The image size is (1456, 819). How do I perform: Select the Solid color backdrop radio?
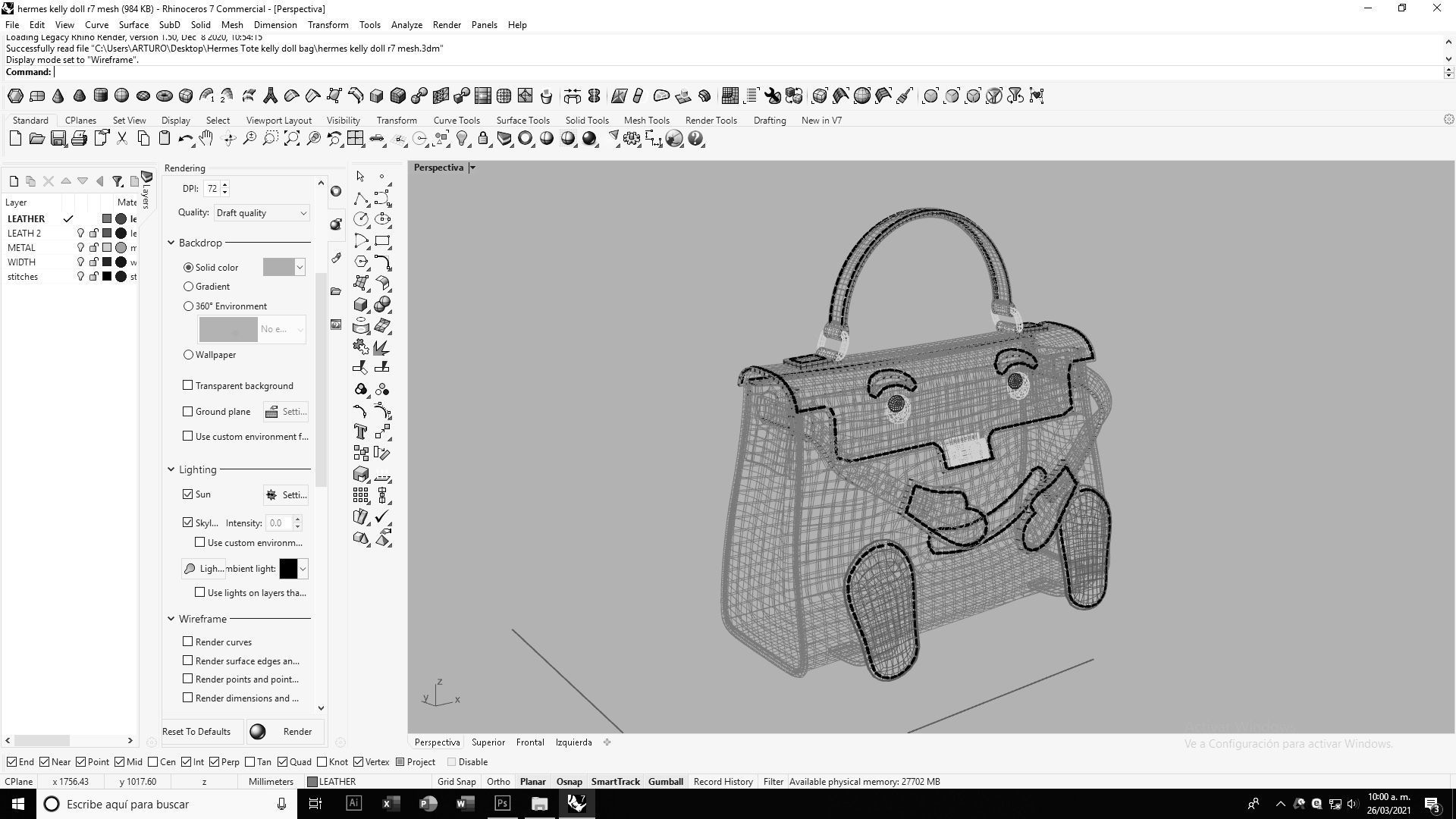click(188, 268)
